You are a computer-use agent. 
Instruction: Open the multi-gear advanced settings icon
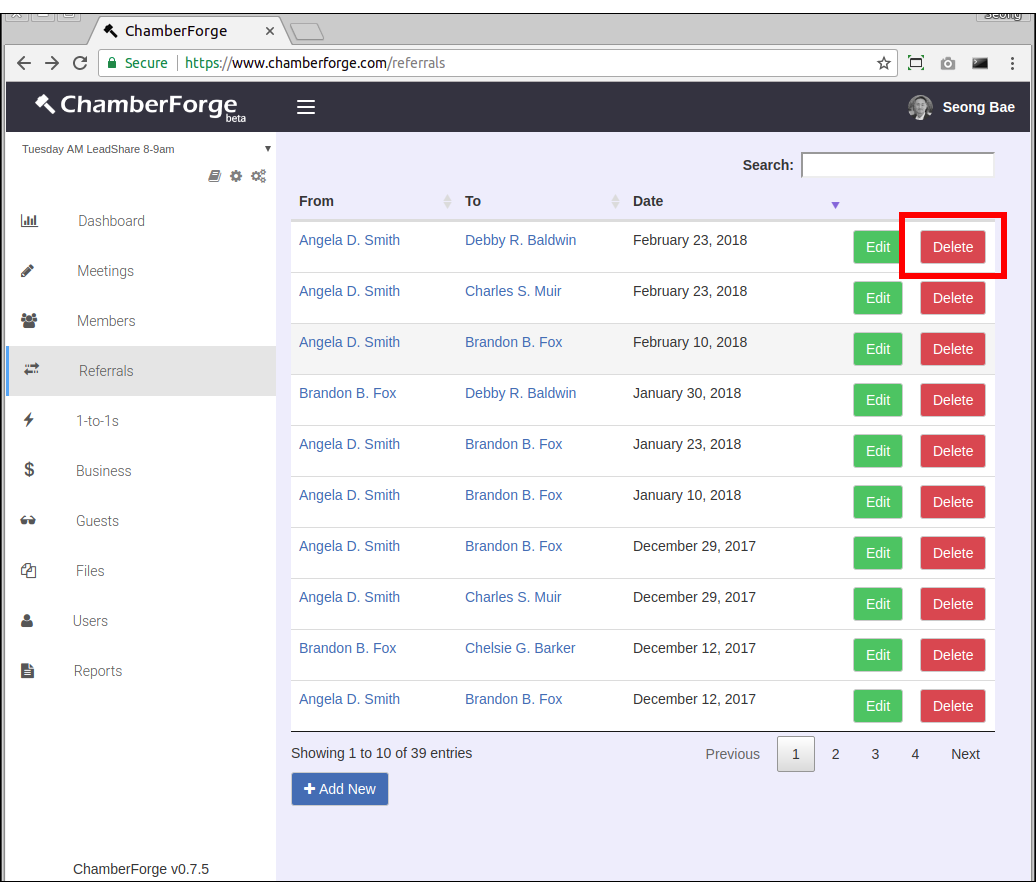[258, 176]
